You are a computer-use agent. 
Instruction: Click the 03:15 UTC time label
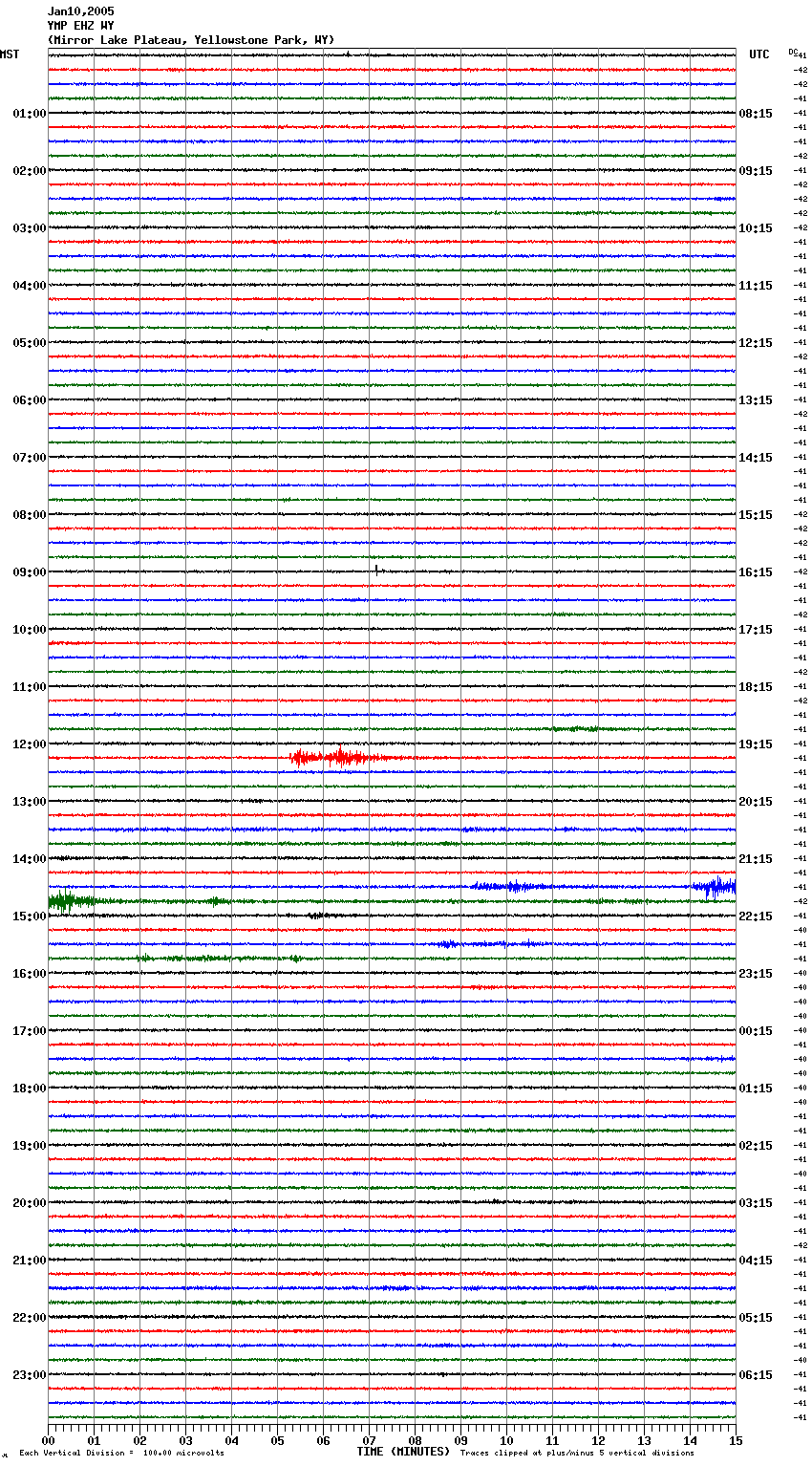[756, 1203]
